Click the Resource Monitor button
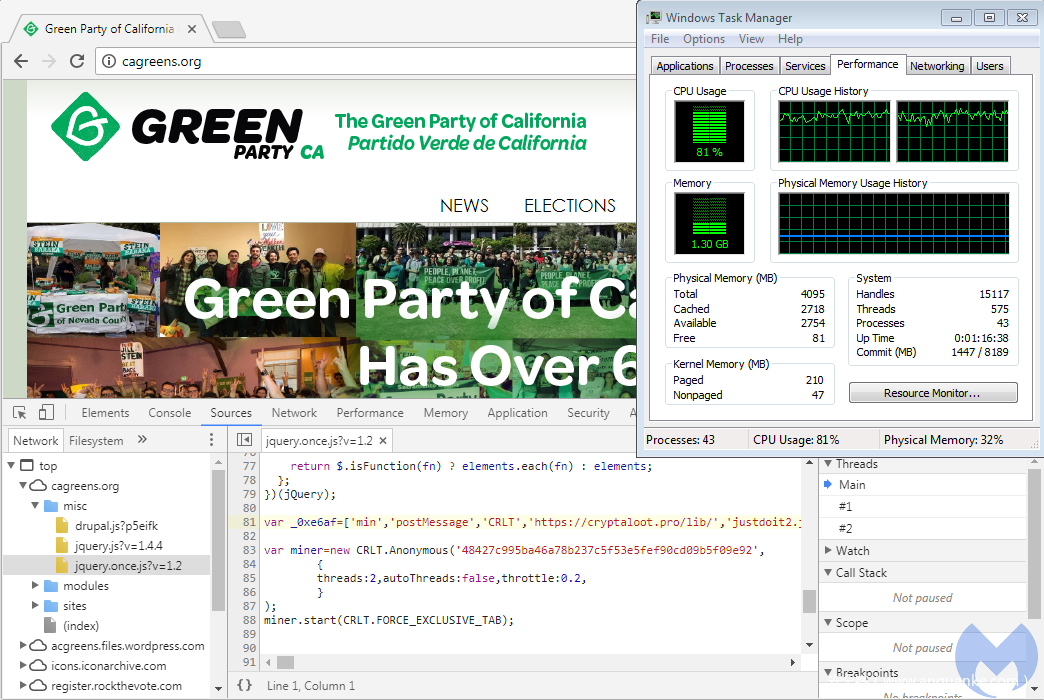 (932, 393)
